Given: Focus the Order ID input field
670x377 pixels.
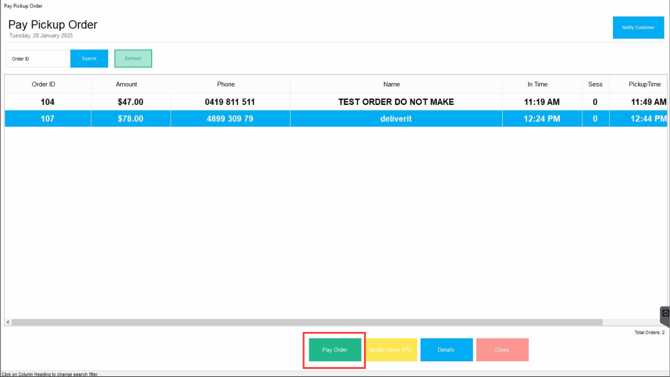Looking at the screenshot, I should pyautogui.click(x=38, y=59).
